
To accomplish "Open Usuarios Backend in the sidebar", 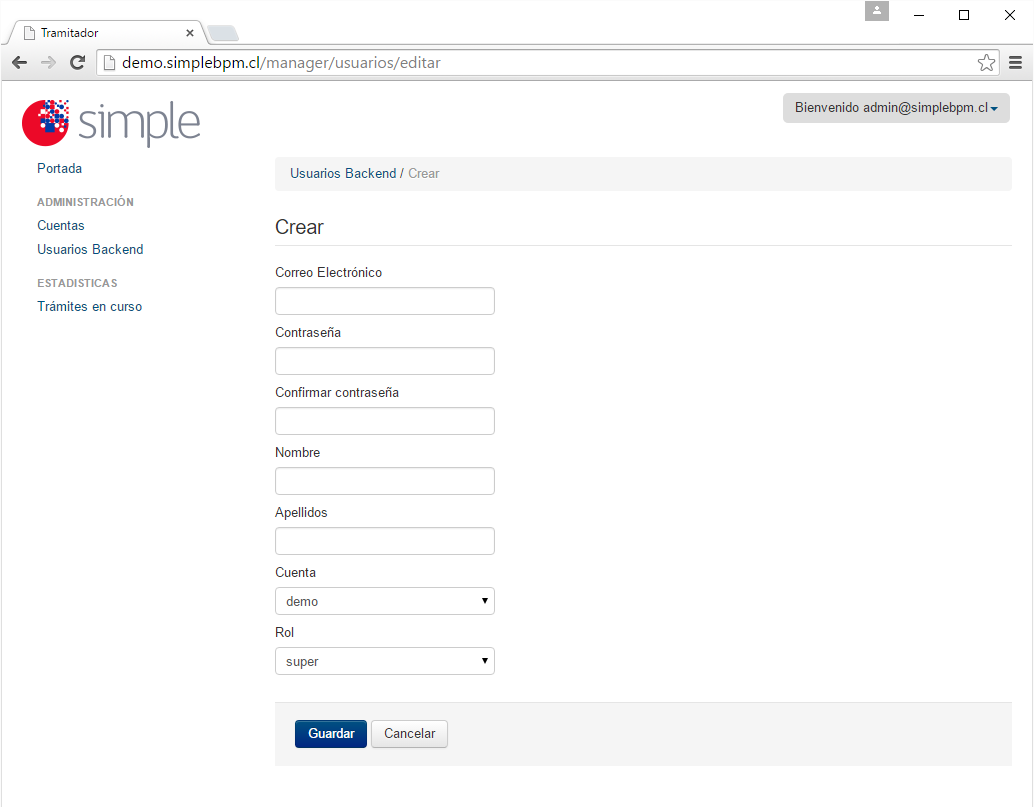I will (90, 249).
